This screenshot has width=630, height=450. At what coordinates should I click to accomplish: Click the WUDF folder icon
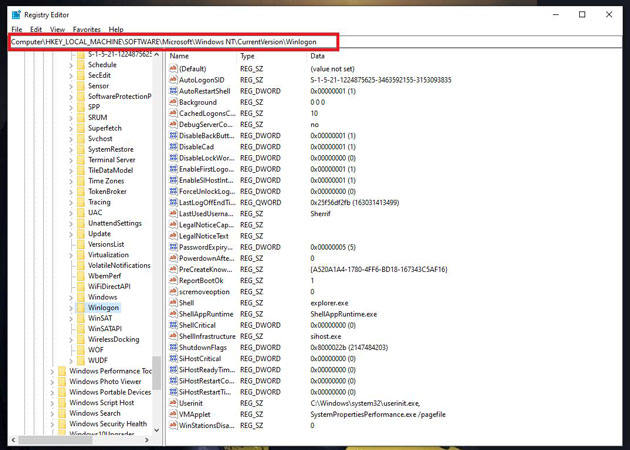[81, 360]
